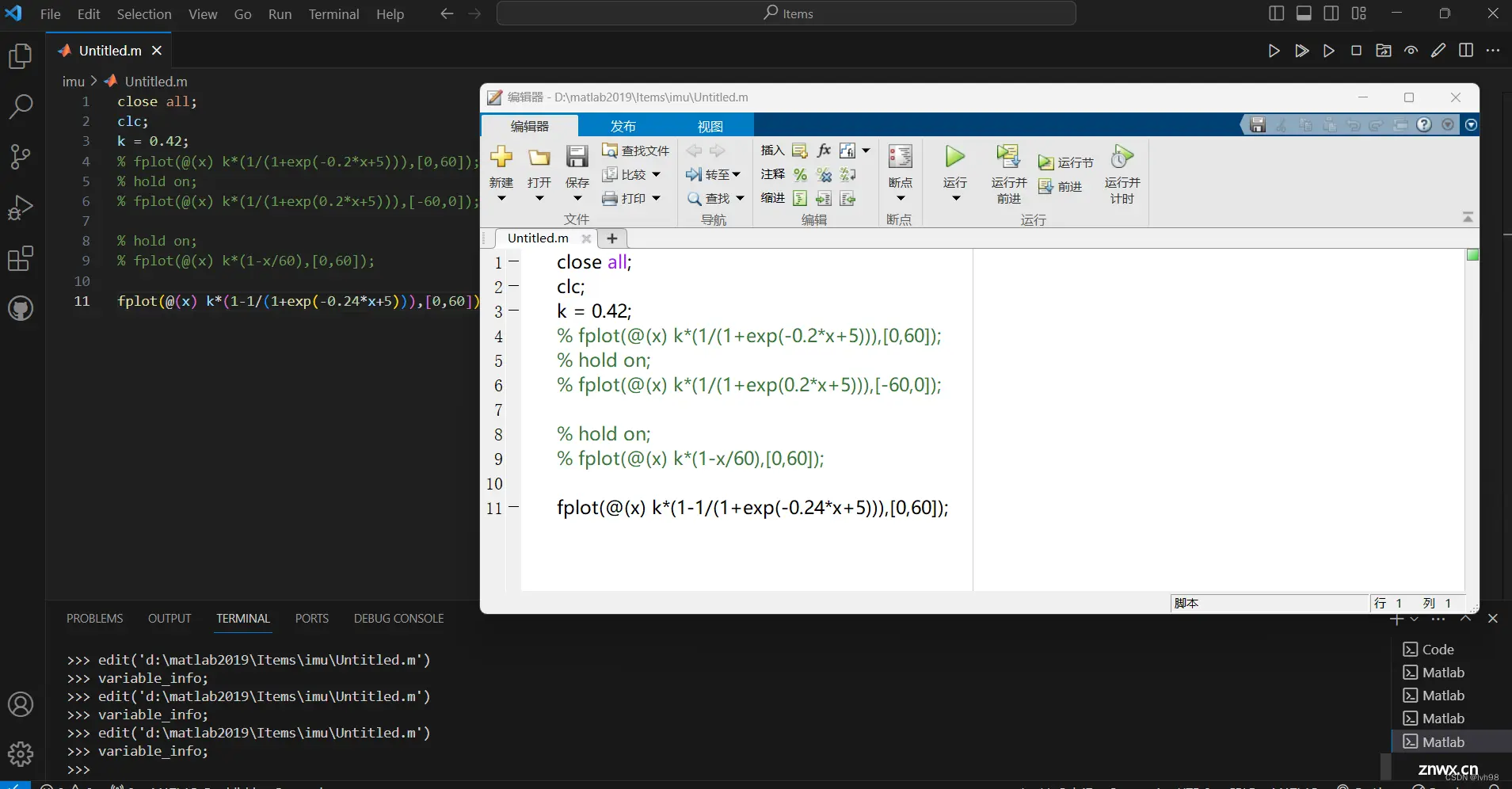The image size is (1512, 789).
Task: Click the Open (打开) folder icon in MATLAB
Action: (x=539, y=157)
